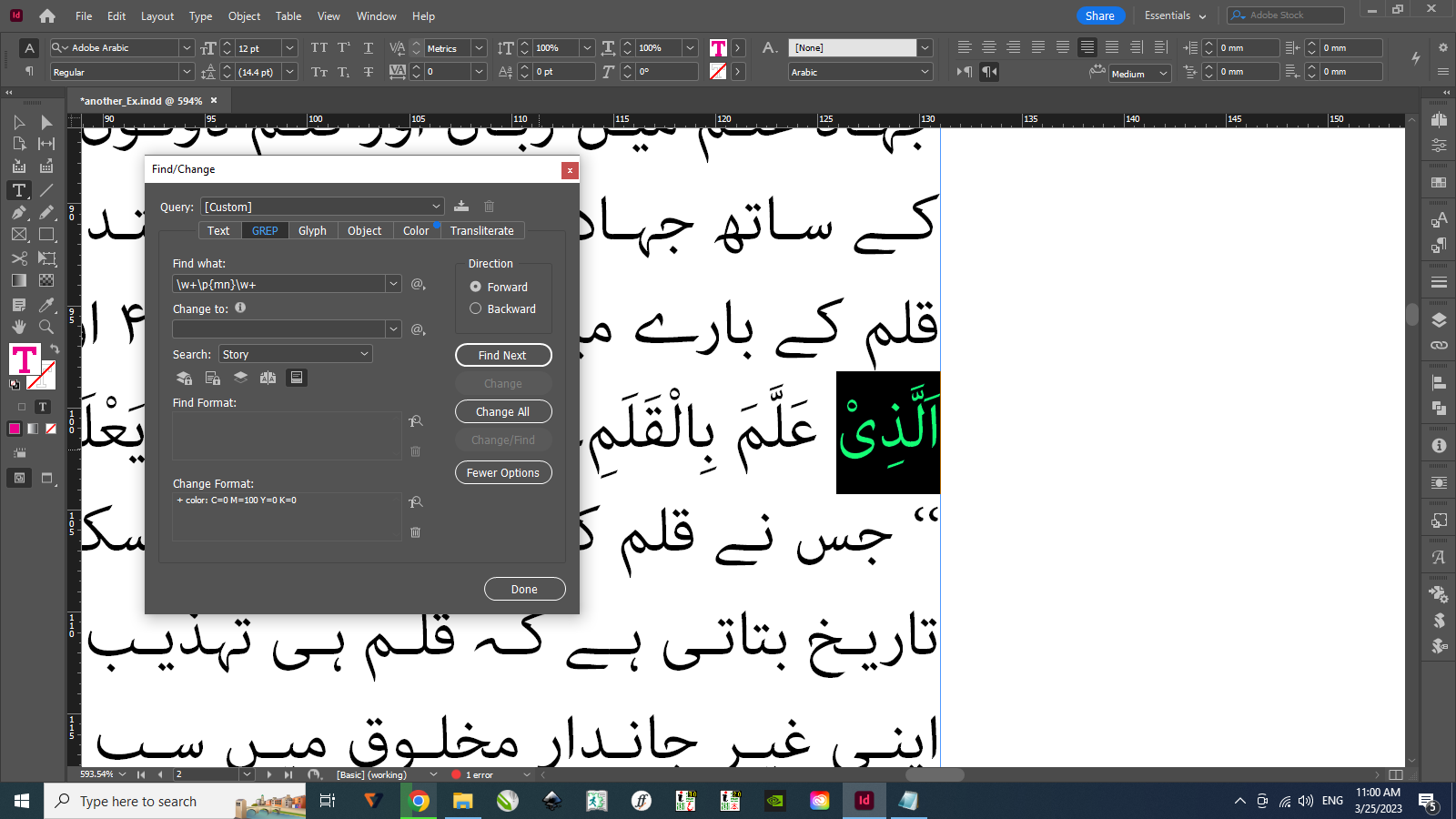1456x819 pixels.
Task: Open the Find What history dropdown
Action: (x=393, y=283)
